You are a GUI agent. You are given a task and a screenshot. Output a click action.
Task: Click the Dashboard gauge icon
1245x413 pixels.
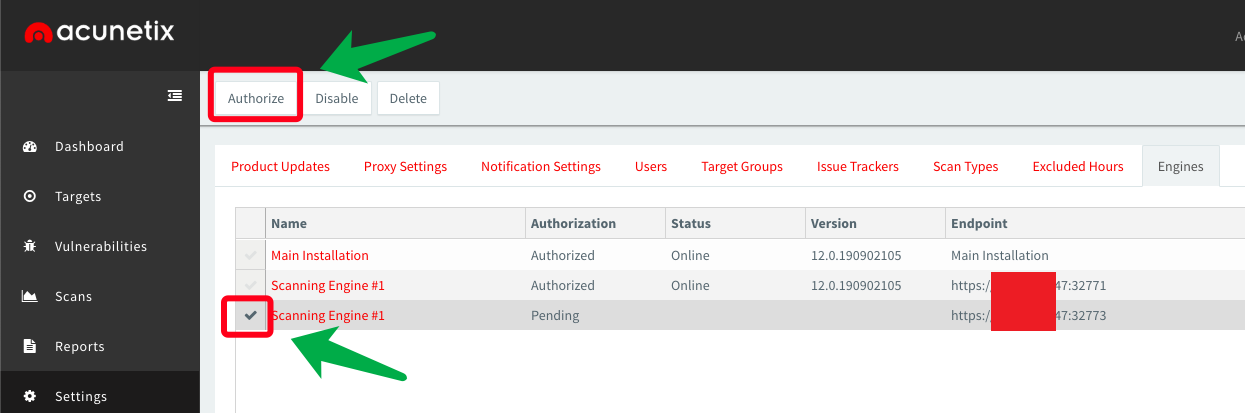[x=30, y=146]
